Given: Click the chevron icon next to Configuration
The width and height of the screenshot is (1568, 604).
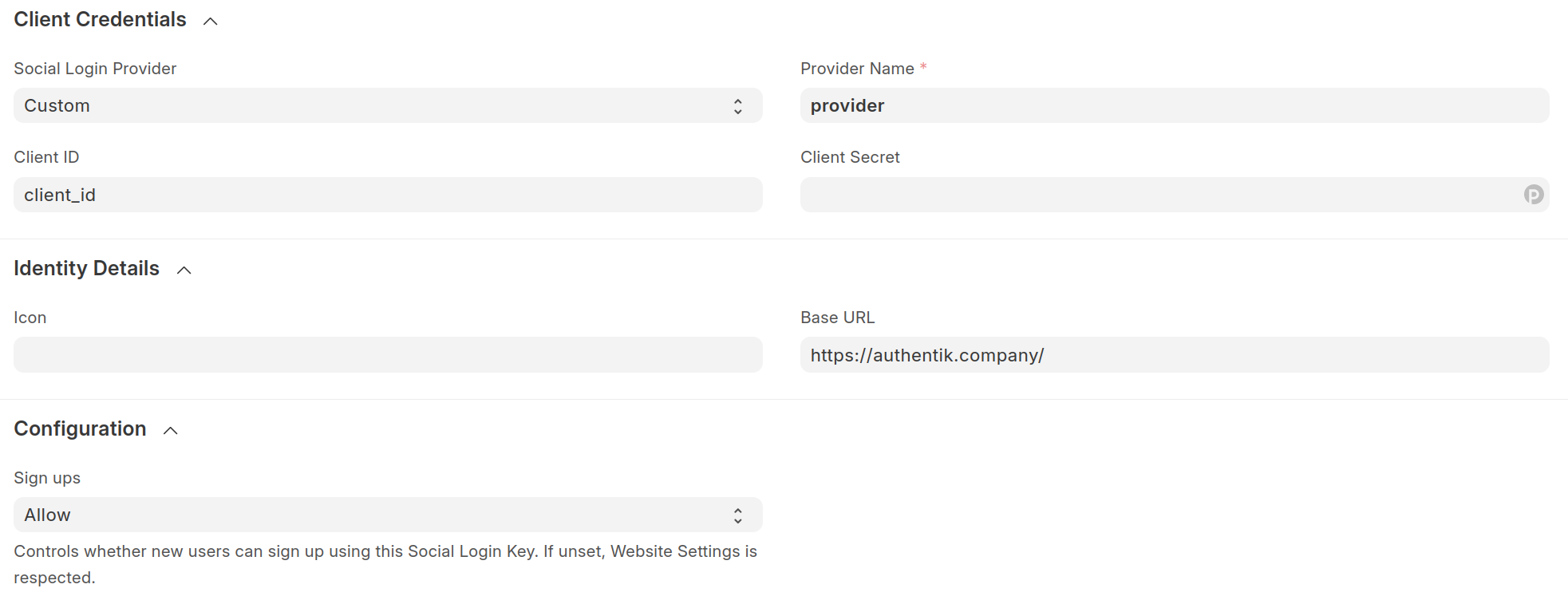Looking at the screenshot, I should 171,431.
